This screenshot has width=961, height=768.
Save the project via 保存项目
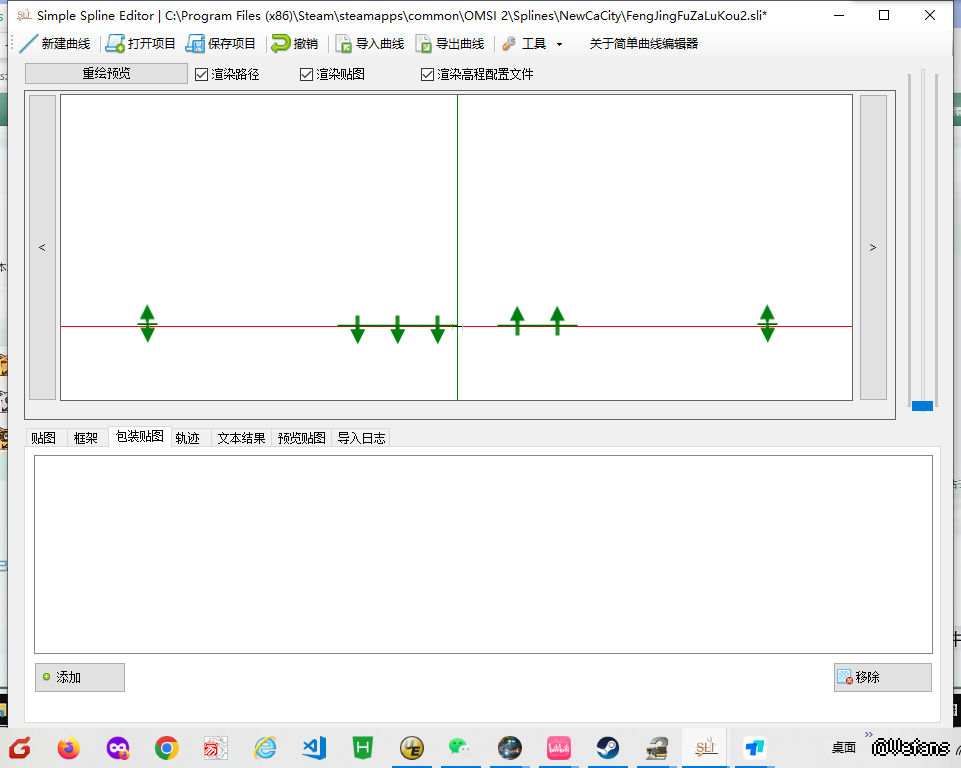[x=221, y=44]
